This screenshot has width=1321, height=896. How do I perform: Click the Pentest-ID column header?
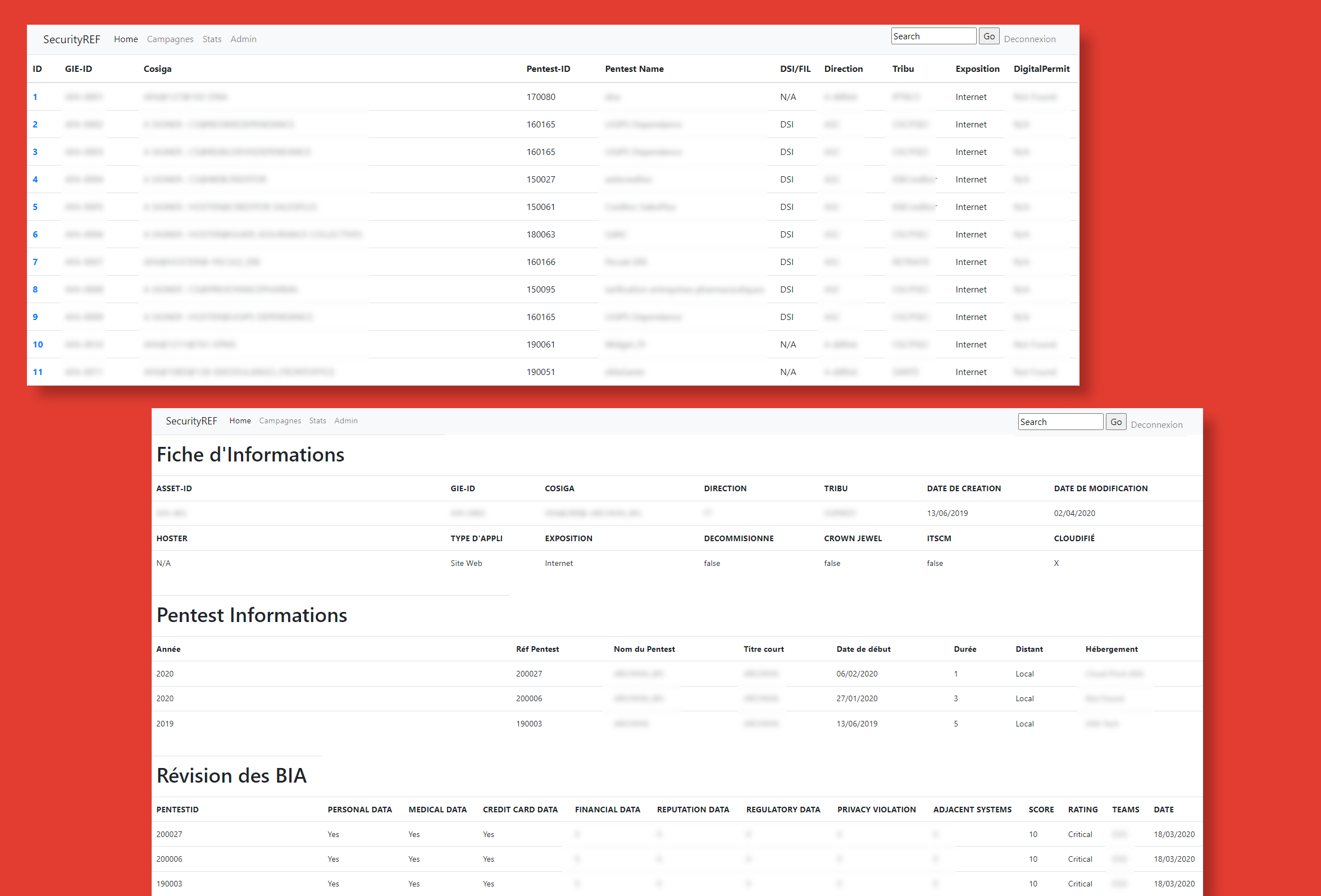click(548, 68)
